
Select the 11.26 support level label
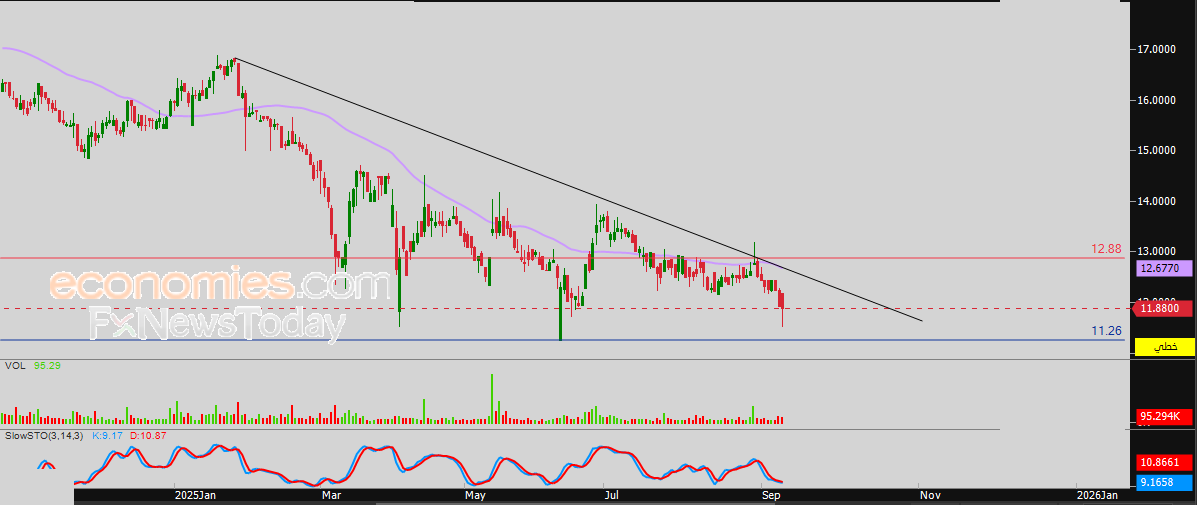click(x=1106, y=330)
